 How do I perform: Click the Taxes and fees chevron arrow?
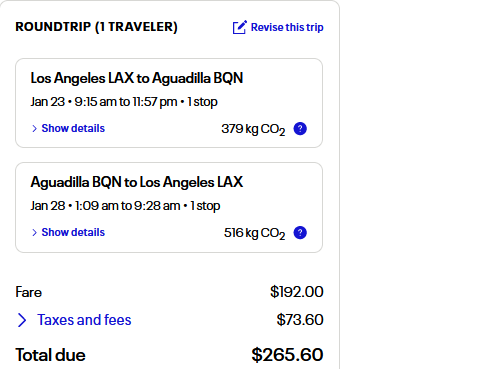click(22, 320)
